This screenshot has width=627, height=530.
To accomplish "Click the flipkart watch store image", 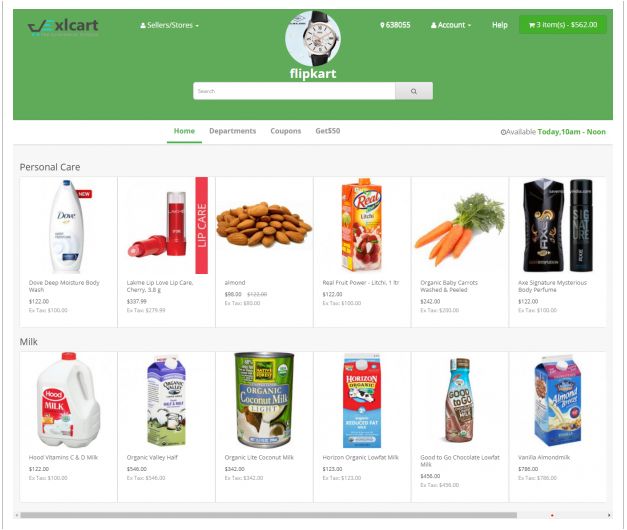I will point(313,38).
